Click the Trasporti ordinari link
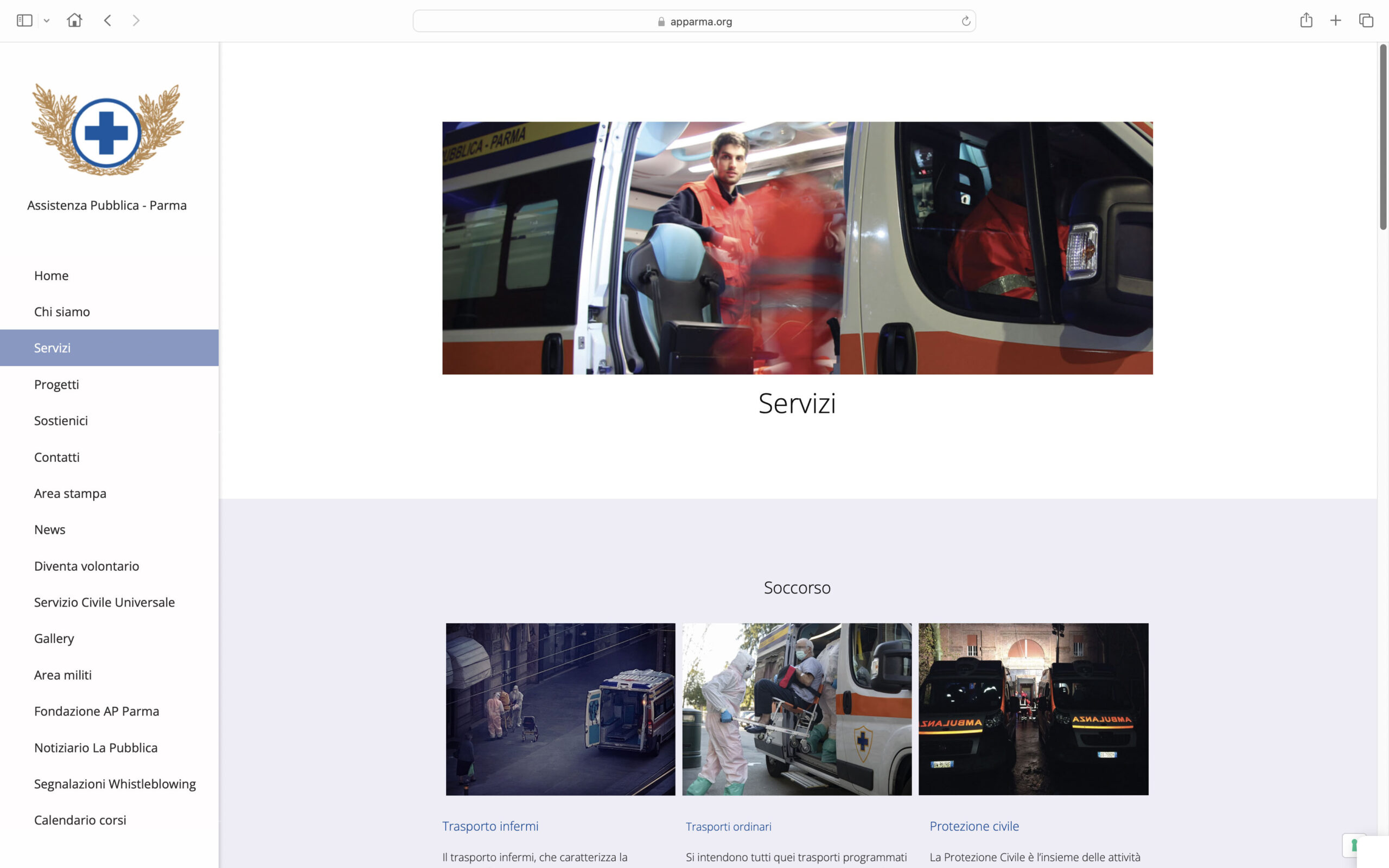This screenshot has width=1389, height=868. click(728, 827)
